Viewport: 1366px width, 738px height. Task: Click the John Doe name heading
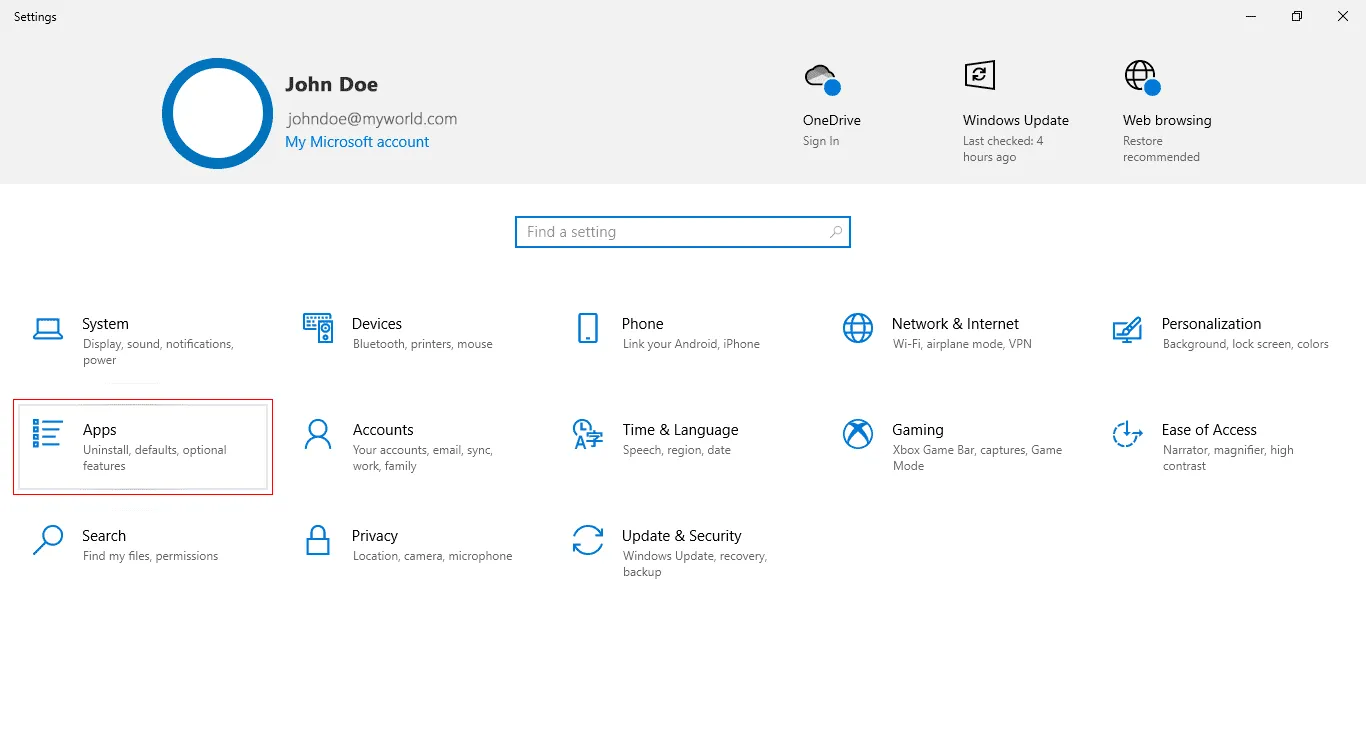coord(331,85)
